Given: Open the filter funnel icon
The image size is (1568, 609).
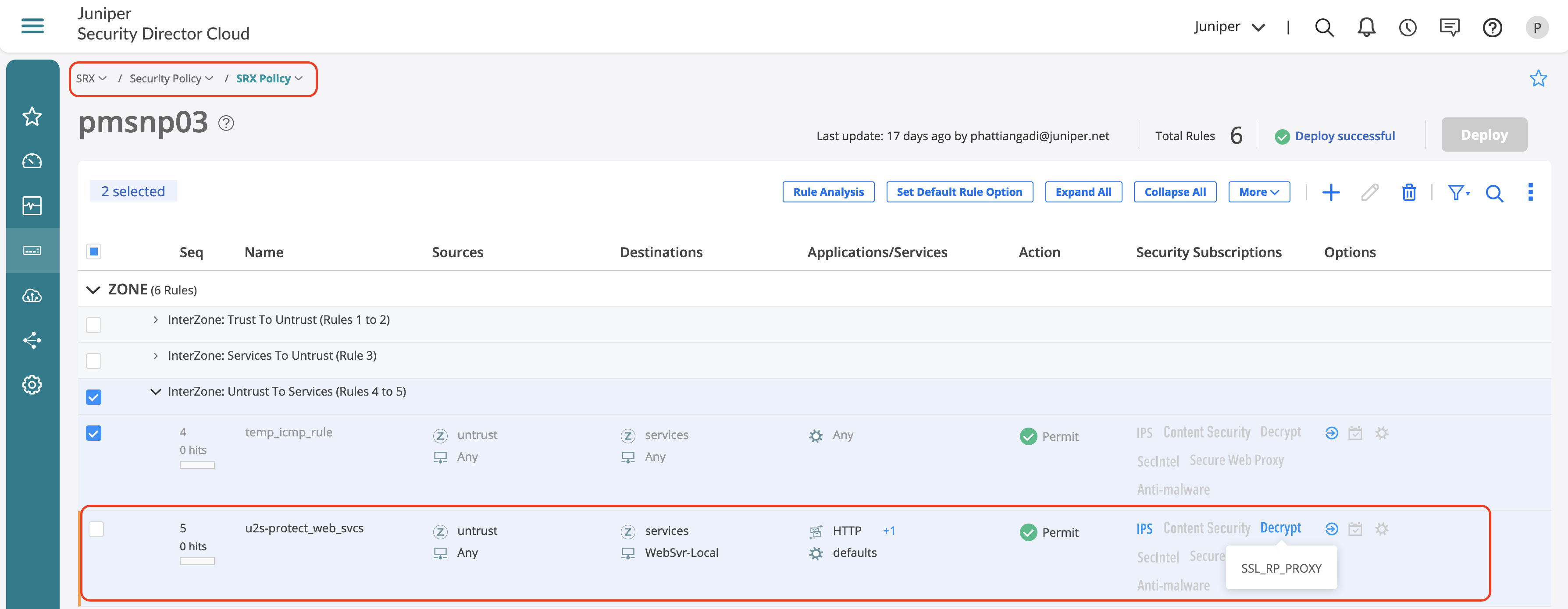Looking at the screenshot, I should point(1457,192).
